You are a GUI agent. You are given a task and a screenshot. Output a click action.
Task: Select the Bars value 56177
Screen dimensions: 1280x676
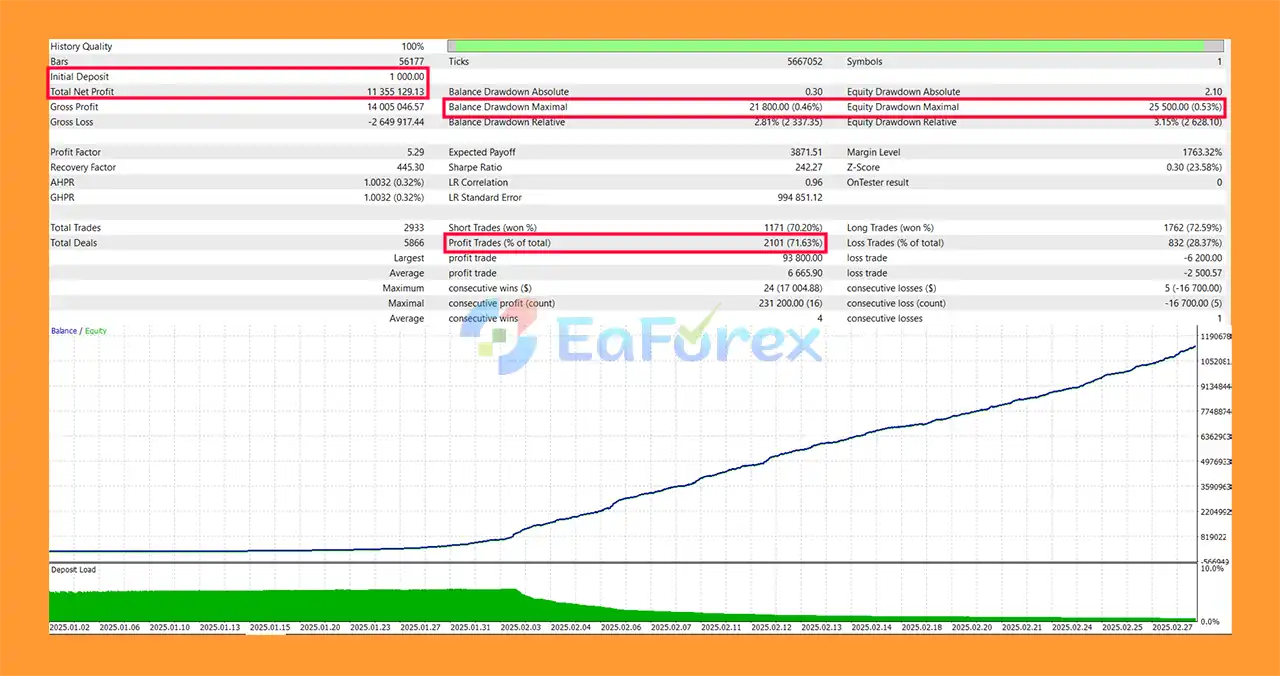409,62
